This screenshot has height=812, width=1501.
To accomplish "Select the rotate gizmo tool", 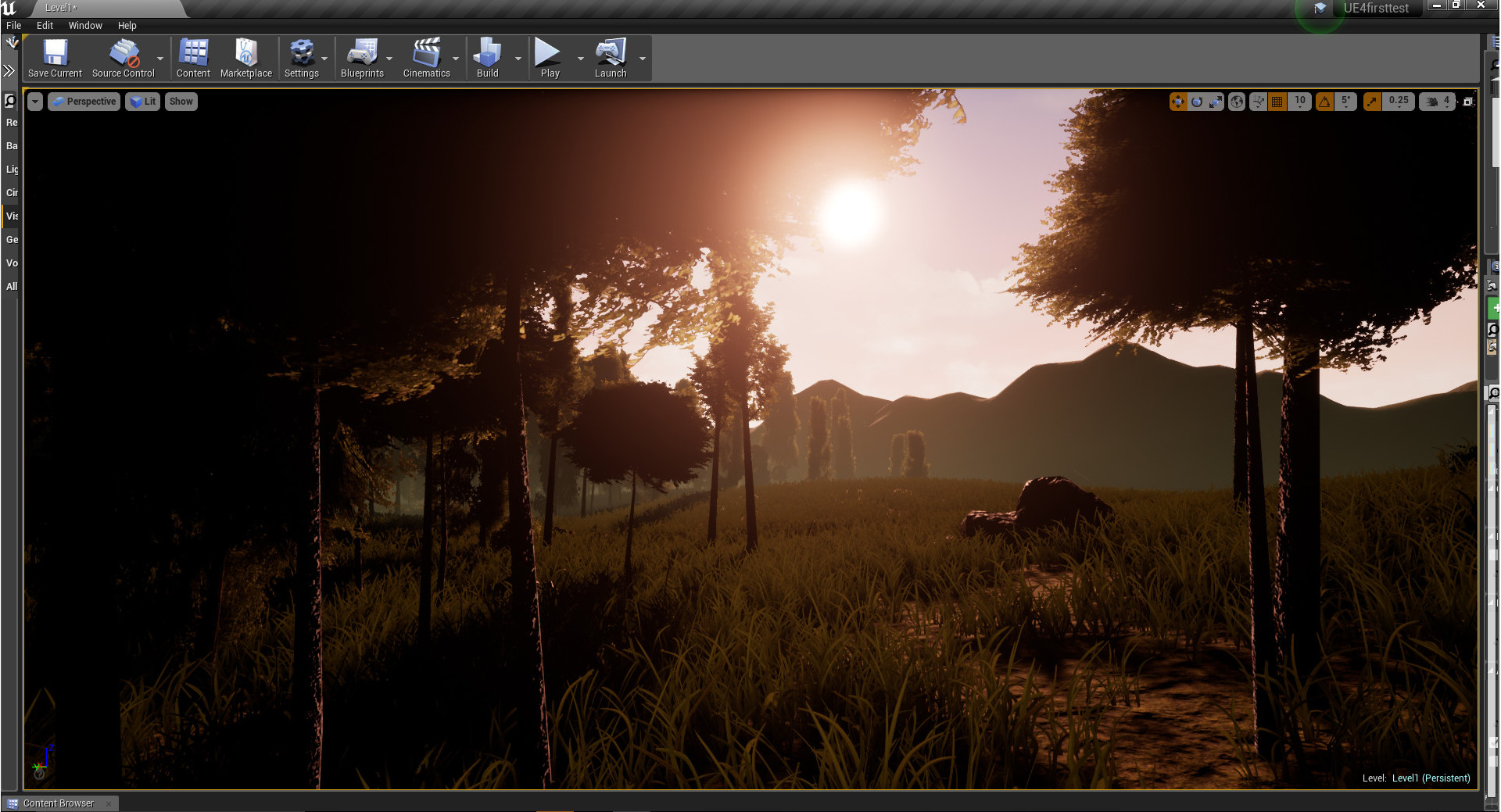I will (x=1196, y=102).
